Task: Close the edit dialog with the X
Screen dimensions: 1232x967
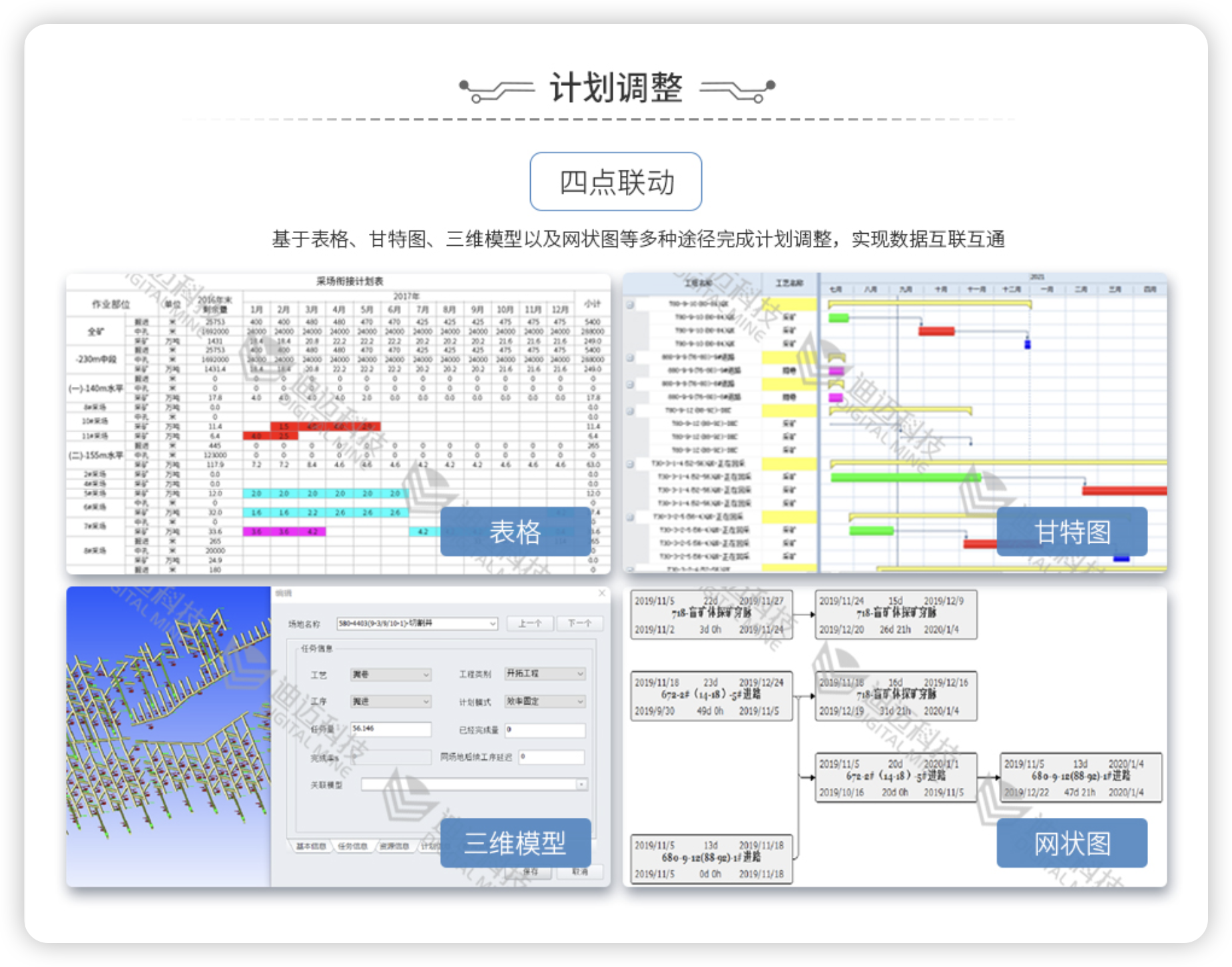Action: click(x=602, y=593)
